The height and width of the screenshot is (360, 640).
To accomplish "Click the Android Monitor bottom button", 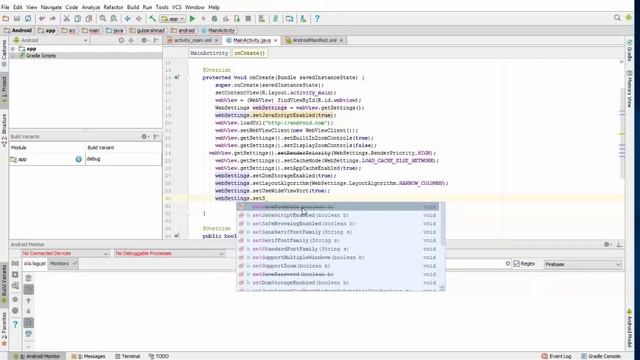I will [x=37, y=356].
